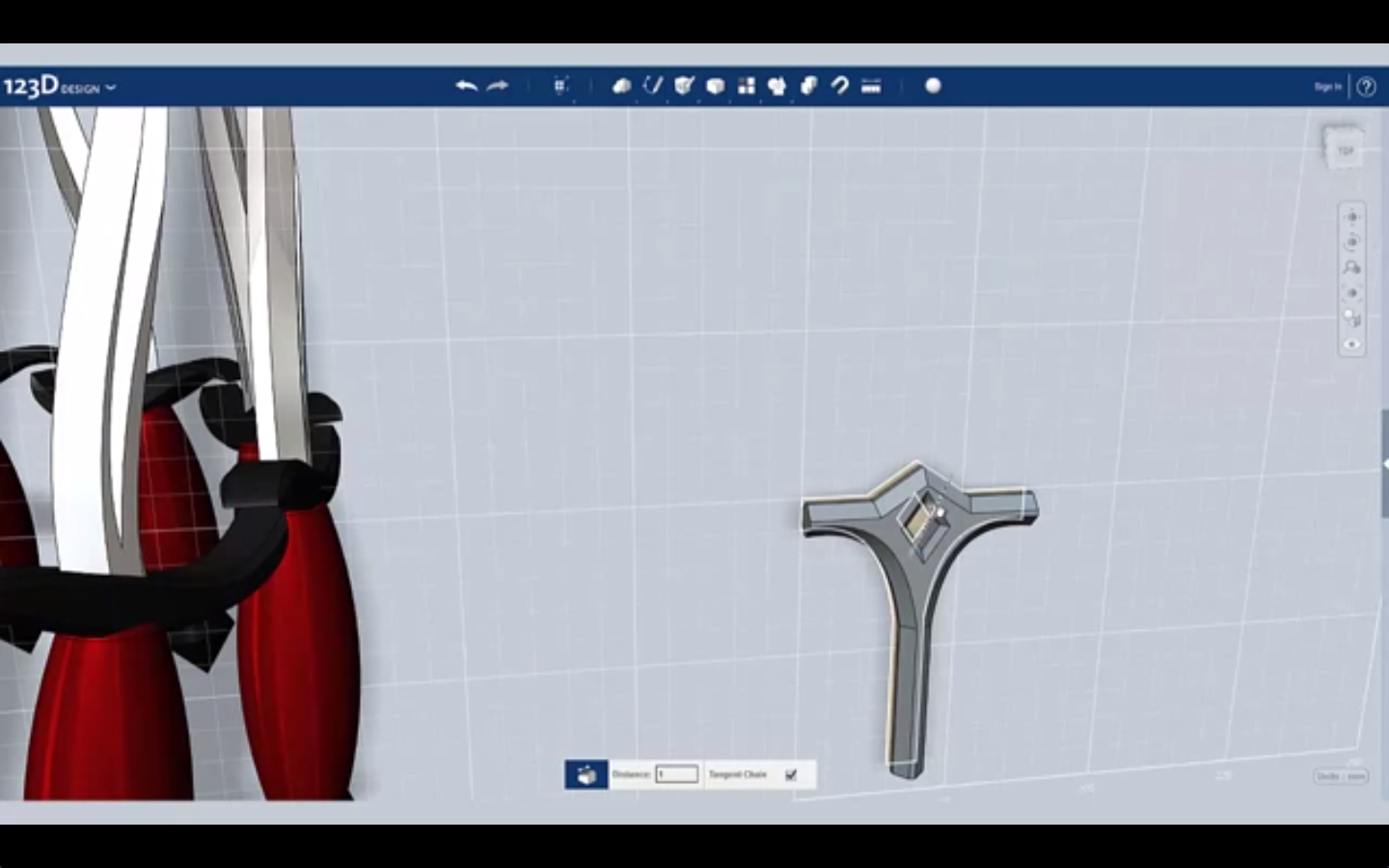Viewport: 1389px width, 868px height.
Task: Click the Fit to view icon
Action: click(1351, 292)
